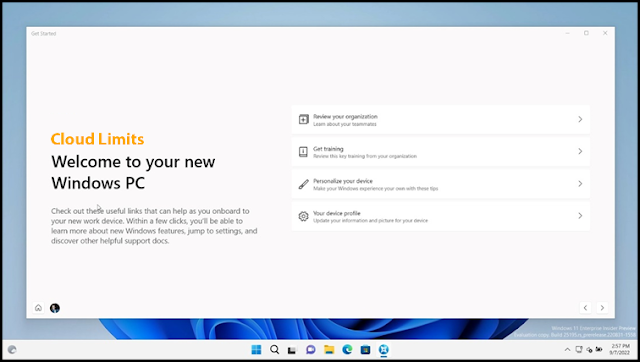
Task: Click the Personalize your device pen icon
Action: pyautogui.click(x=303, y=184)
